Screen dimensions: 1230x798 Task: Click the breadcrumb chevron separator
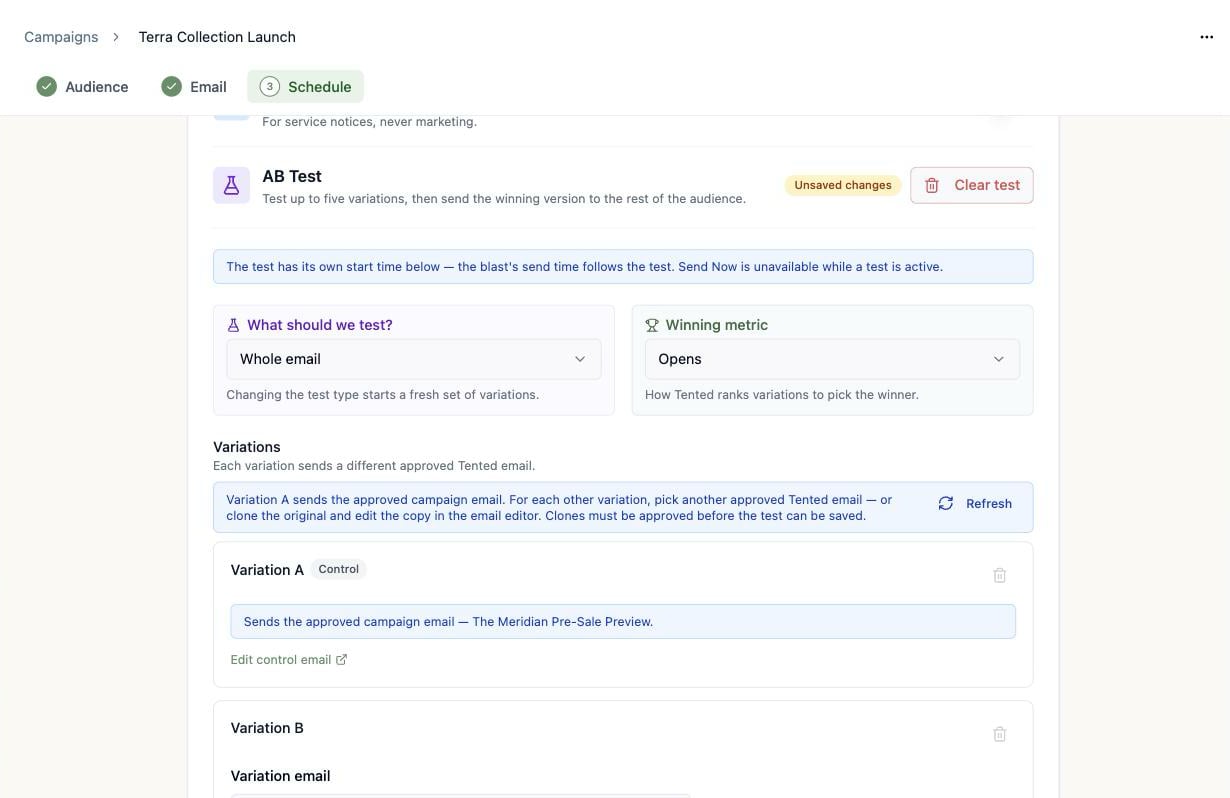116,37
